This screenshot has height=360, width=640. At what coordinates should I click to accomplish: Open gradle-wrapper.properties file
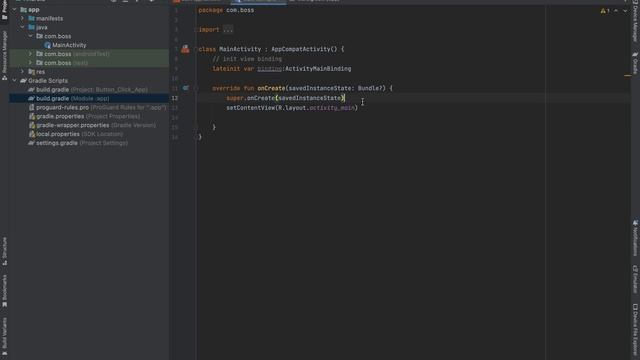(x=96, y=125)
